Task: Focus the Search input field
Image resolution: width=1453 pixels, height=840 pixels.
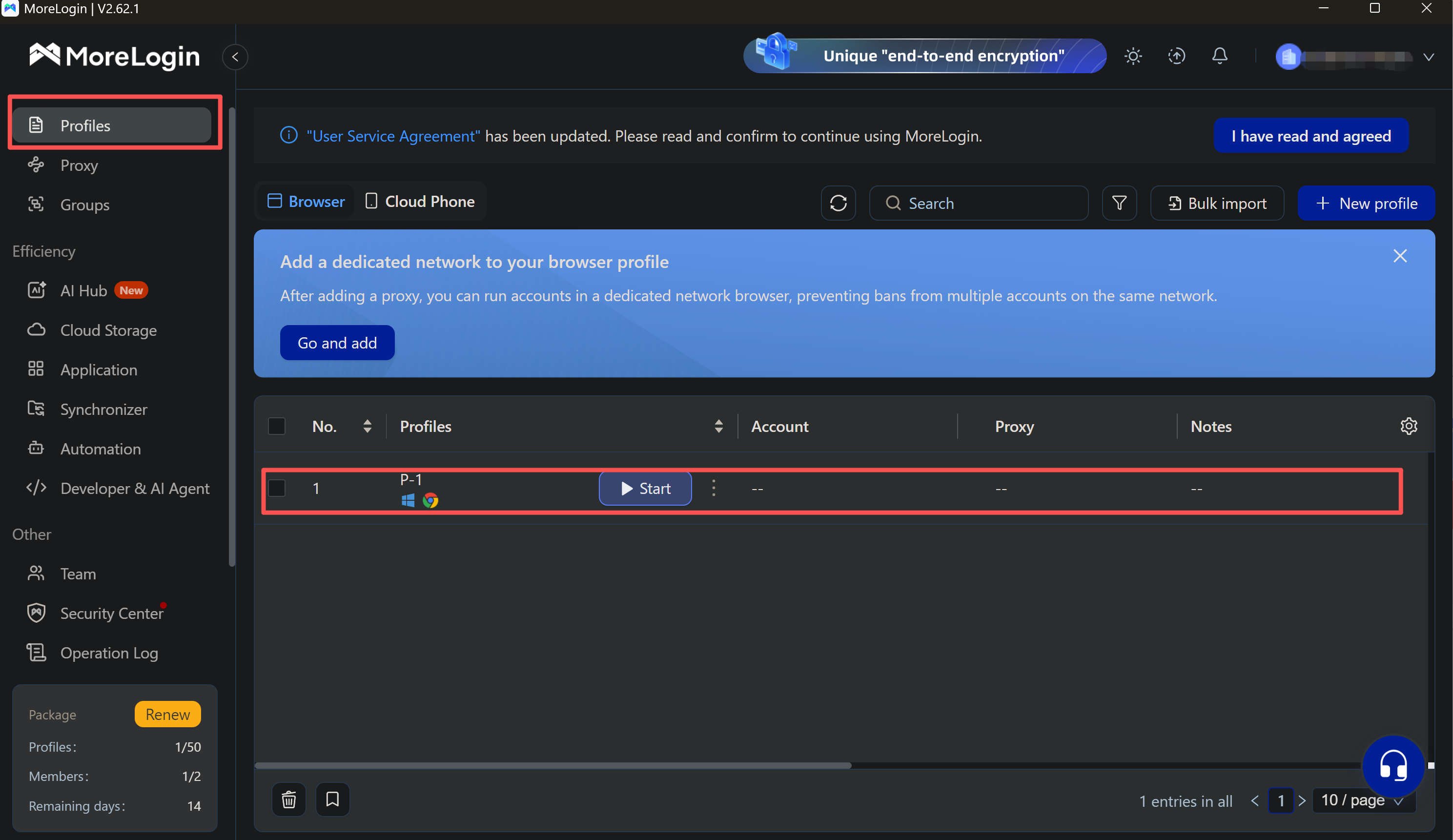Action: tap(979, 203)
